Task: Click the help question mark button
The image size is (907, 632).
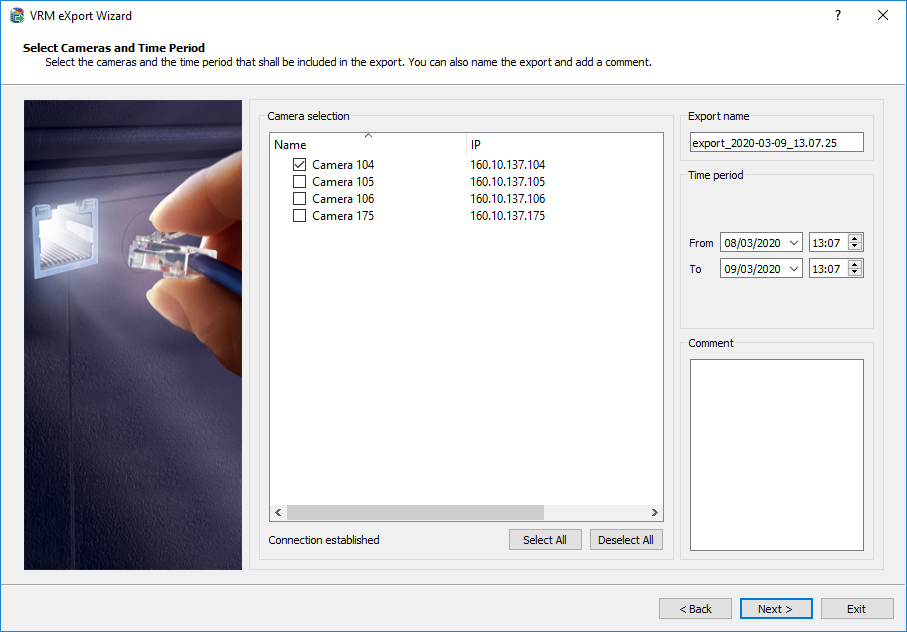Action: point(837,16)
